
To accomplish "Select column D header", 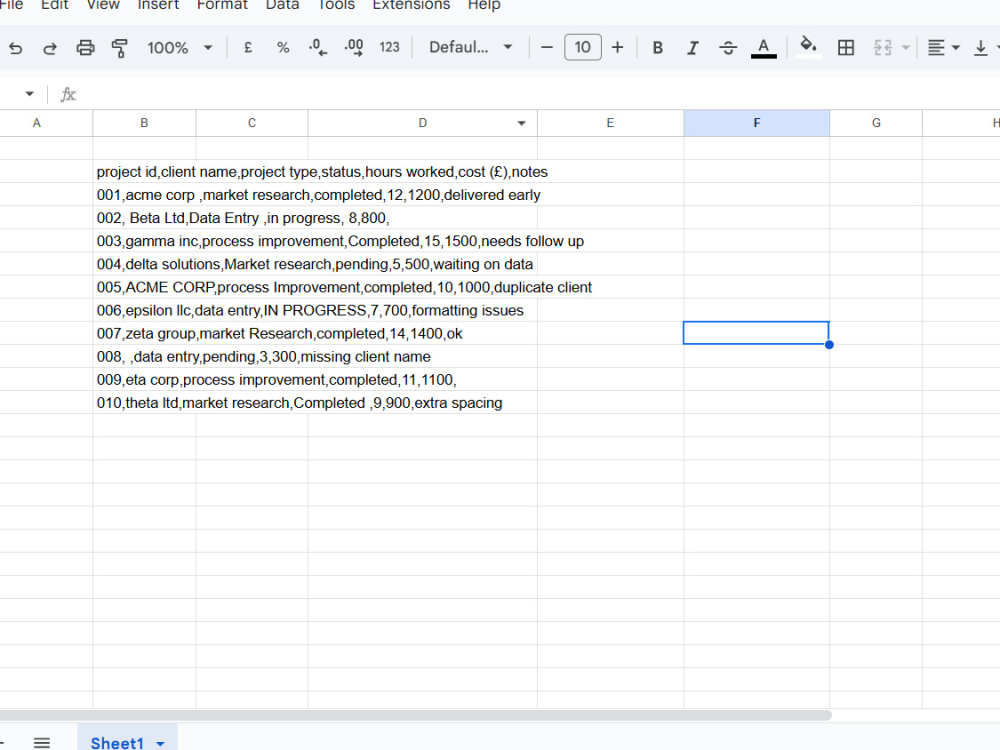I will click(x=423, y=123).
